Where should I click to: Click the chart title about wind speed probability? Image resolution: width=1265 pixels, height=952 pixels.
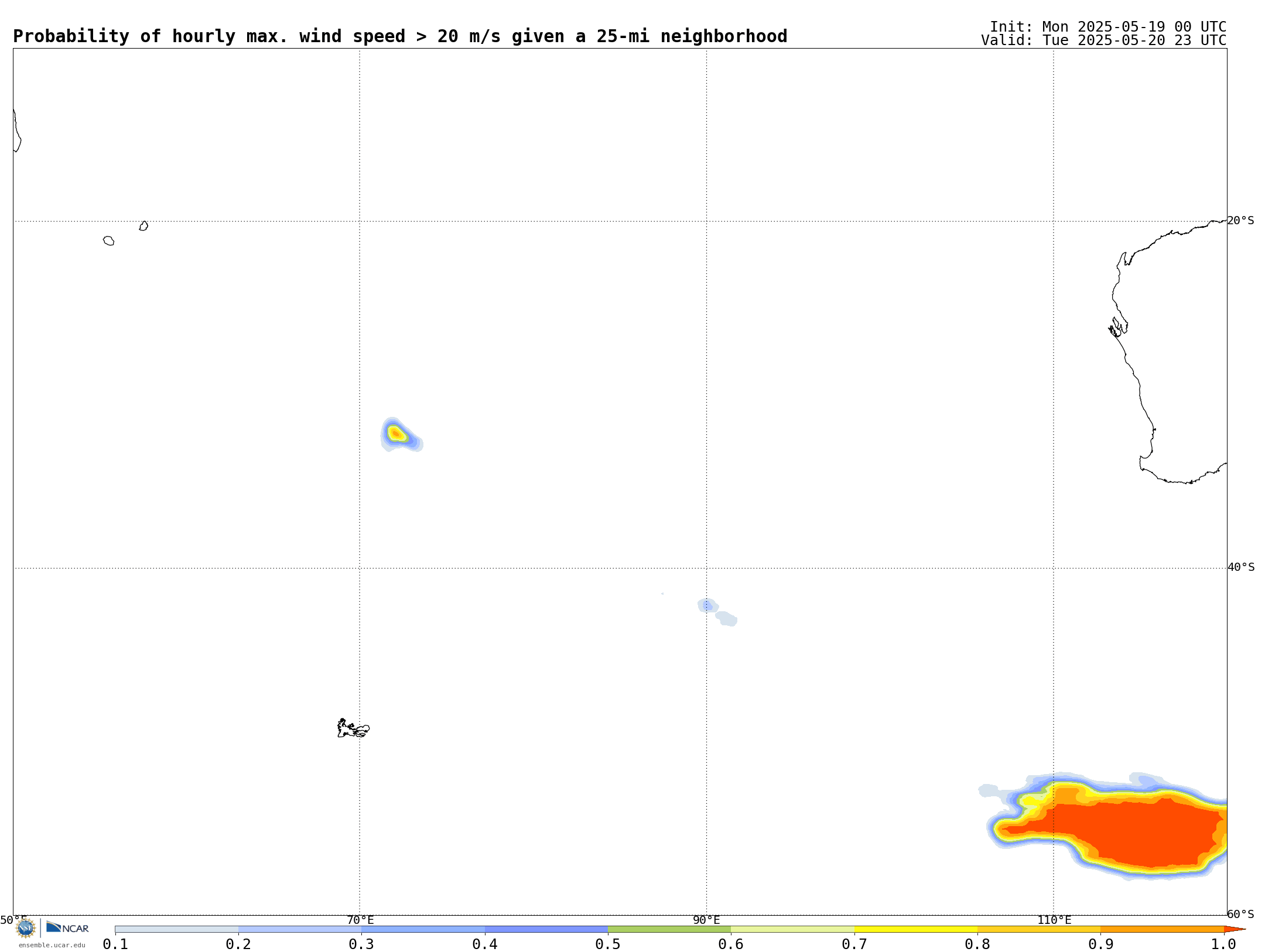tap(400, 36)
